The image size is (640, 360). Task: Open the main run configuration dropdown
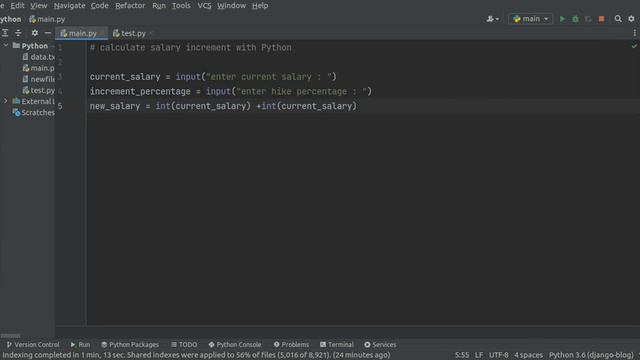coord(531,19)
